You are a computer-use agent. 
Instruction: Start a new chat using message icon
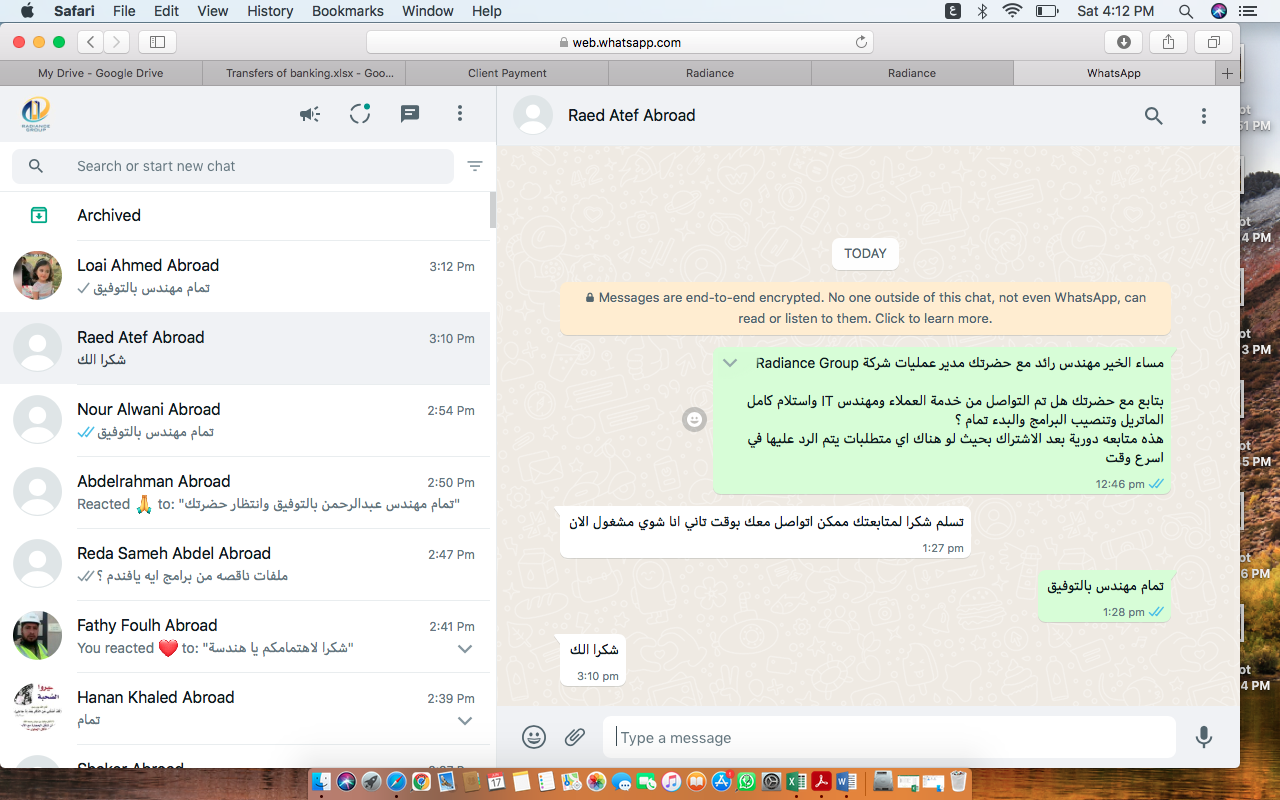410,114
